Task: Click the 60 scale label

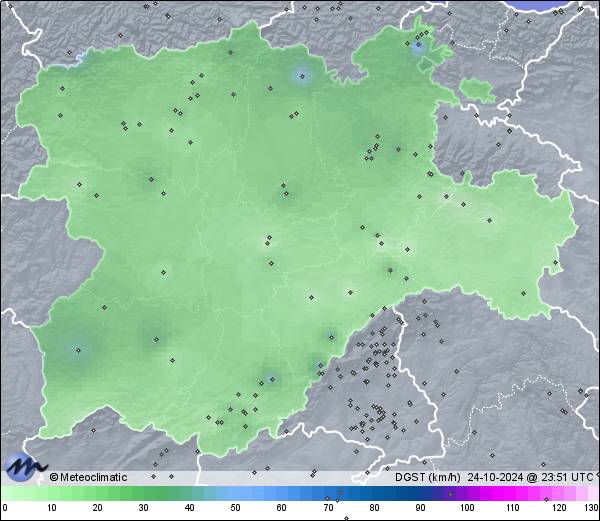Action: point(282,508)
